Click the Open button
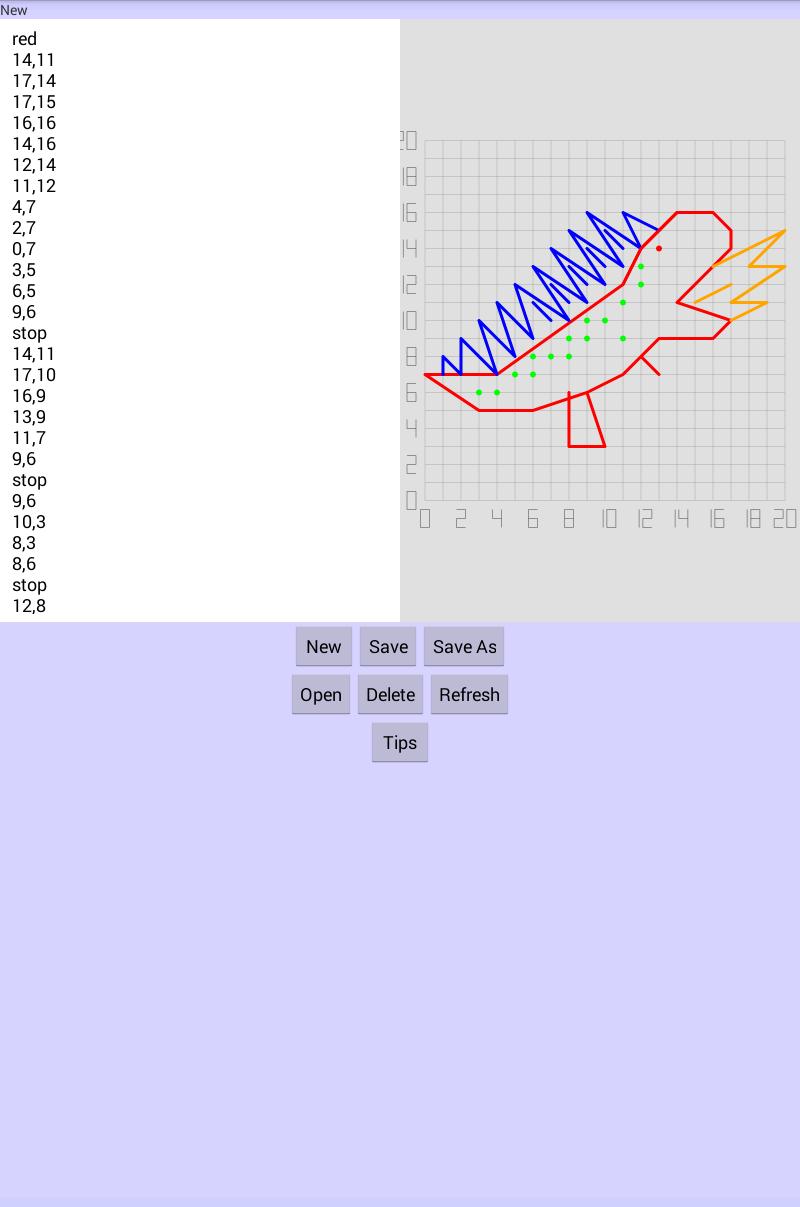 click(x=320, y=694)
